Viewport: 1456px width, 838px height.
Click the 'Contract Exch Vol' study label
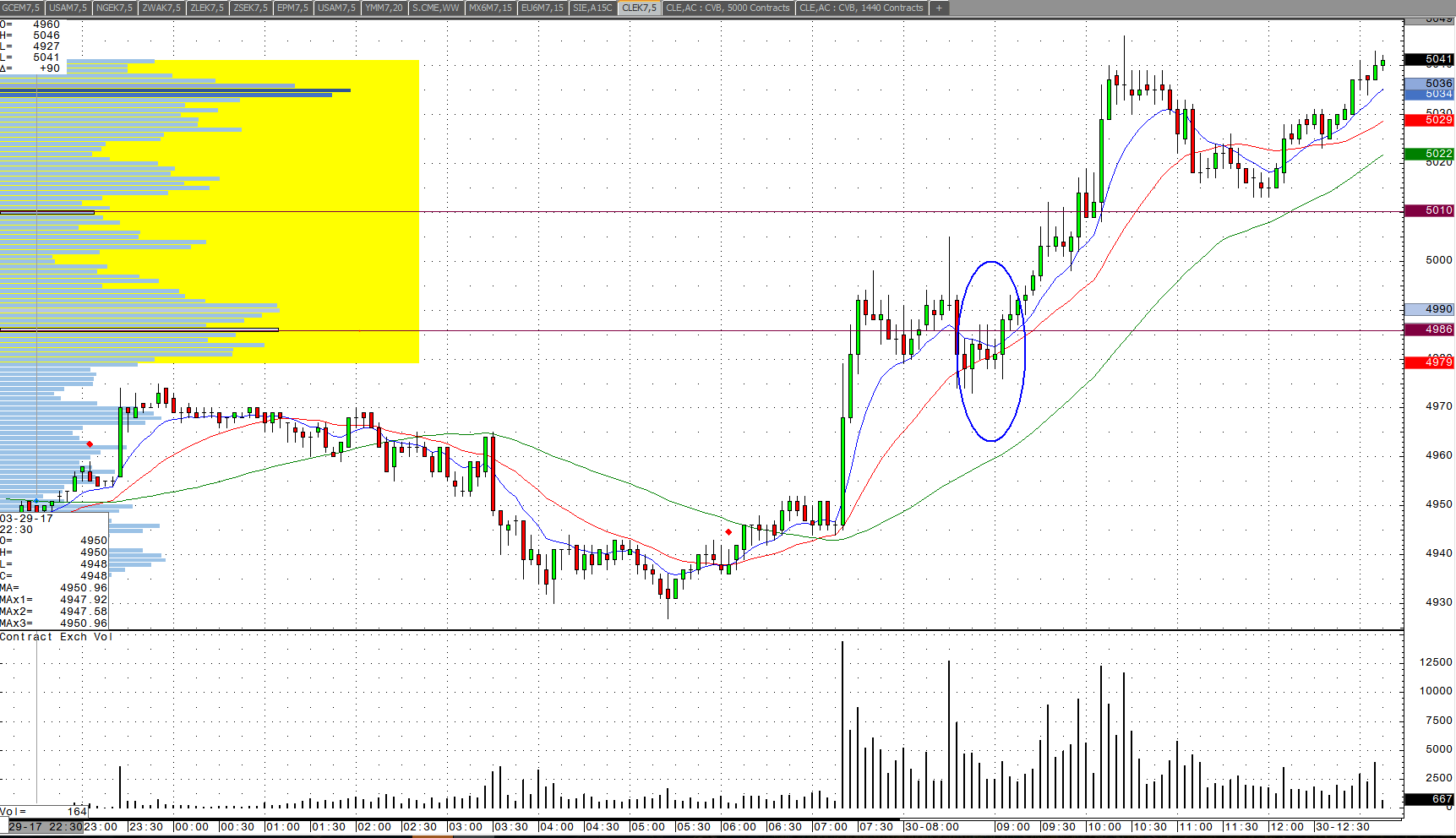coord(56,637)
